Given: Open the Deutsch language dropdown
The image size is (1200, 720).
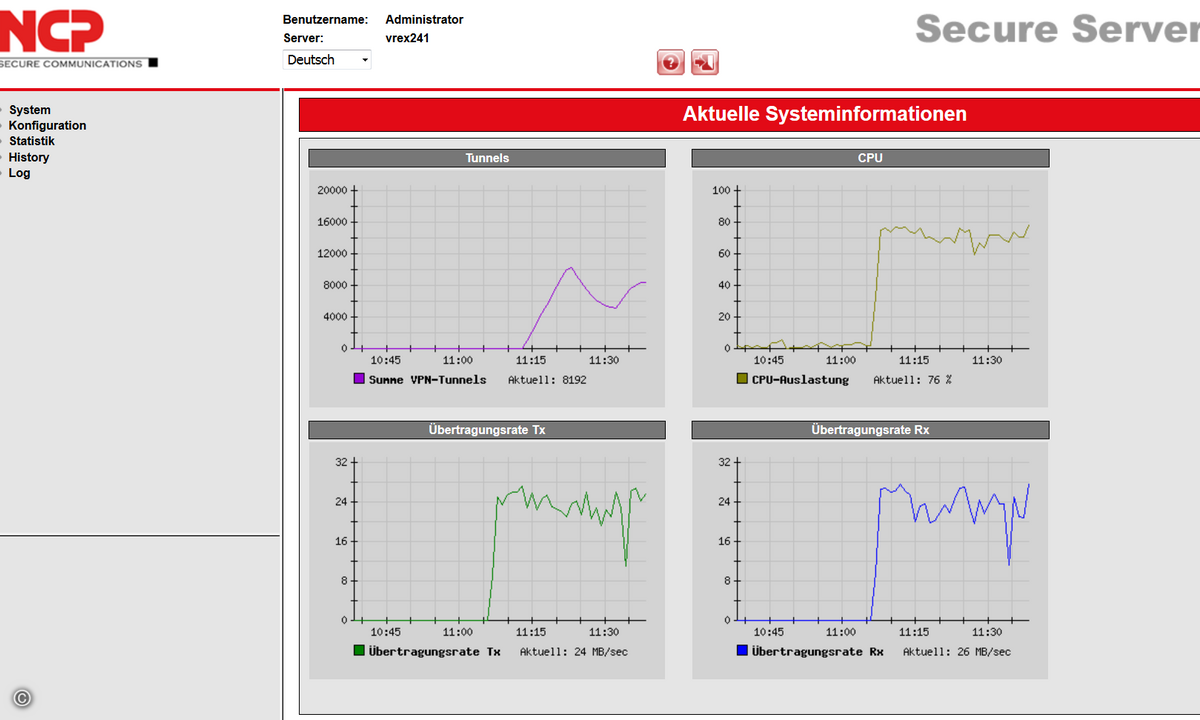Looking at the screenshot, I should (x=327, y=60).
